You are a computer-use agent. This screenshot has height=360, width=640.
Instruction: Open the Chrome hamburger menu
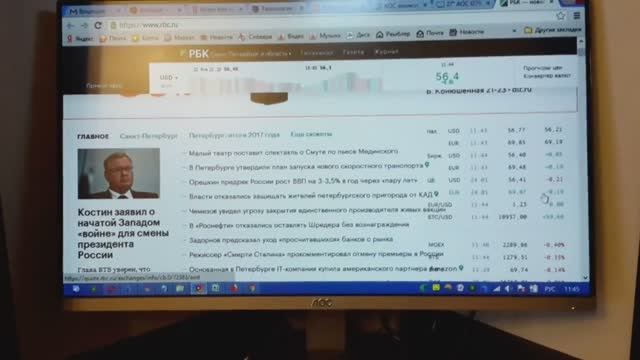click(577, 16)
